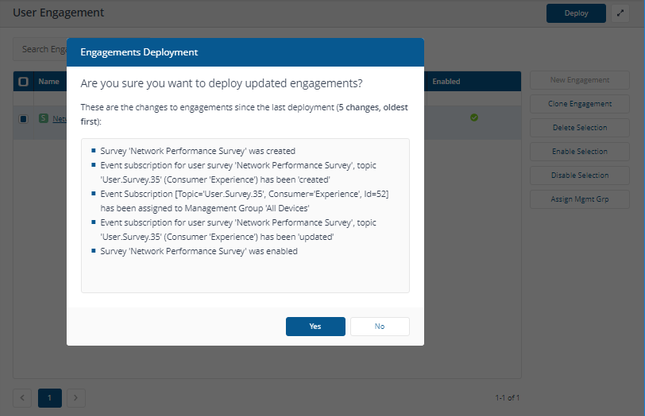Click New Engagement button
This screenshot has width=645, height=416.
point(580,80)
